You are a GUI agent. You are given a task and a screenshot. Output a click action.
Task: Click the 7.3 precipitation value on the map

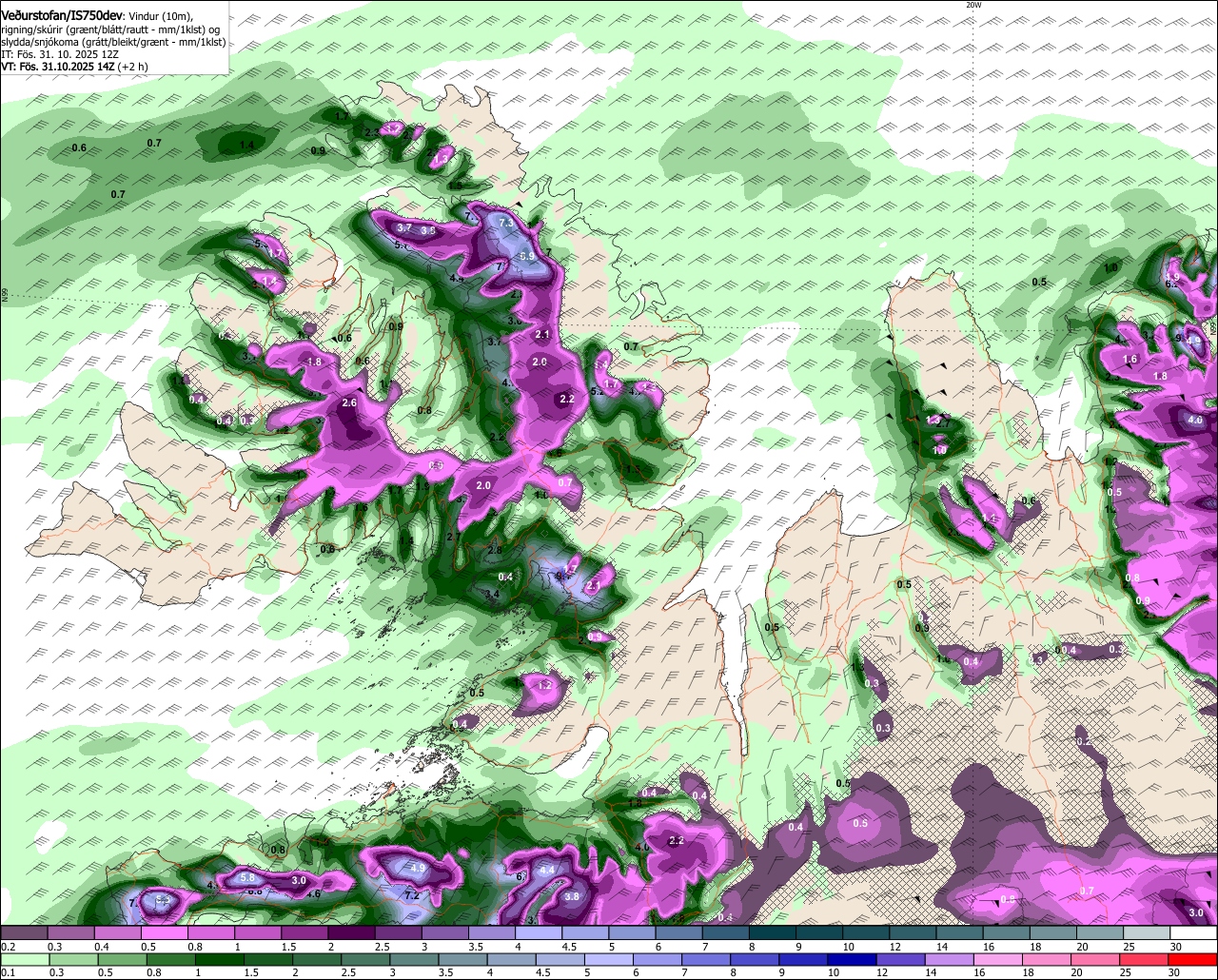[x=506, y=223]
